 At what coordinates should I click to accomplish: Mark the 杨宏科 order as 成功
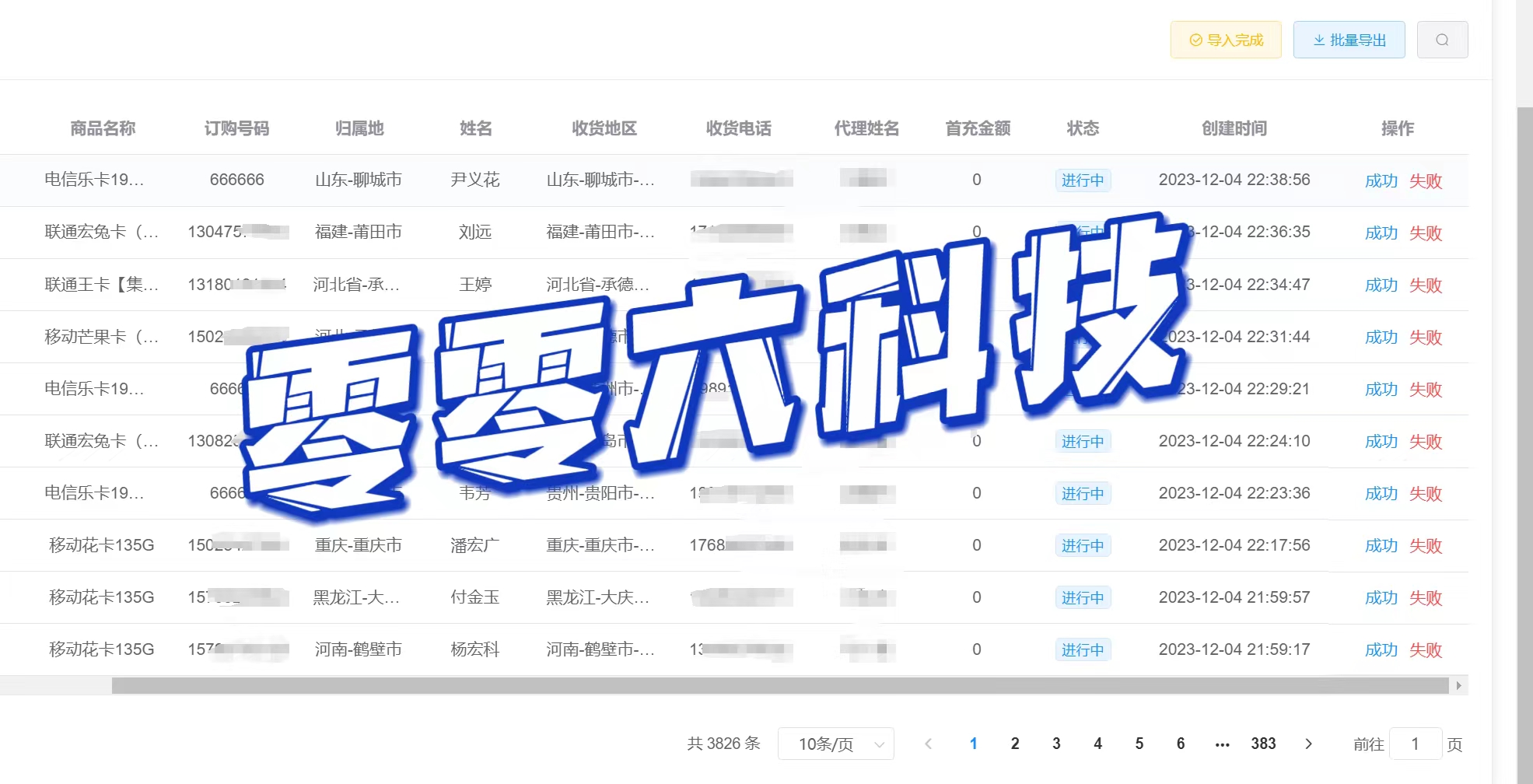(x=1381, y=649)
